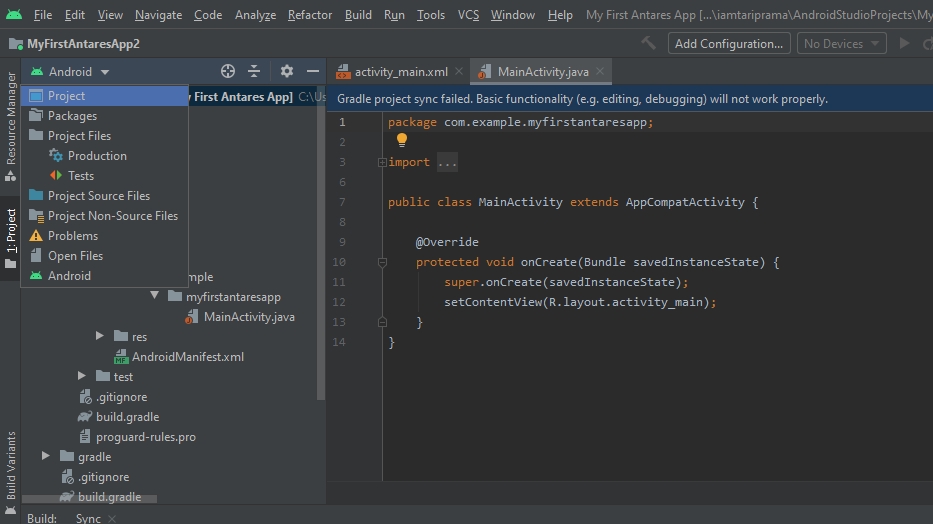
Task: Expand collapsed import statements in editor
Action: (x=447, y=162)
